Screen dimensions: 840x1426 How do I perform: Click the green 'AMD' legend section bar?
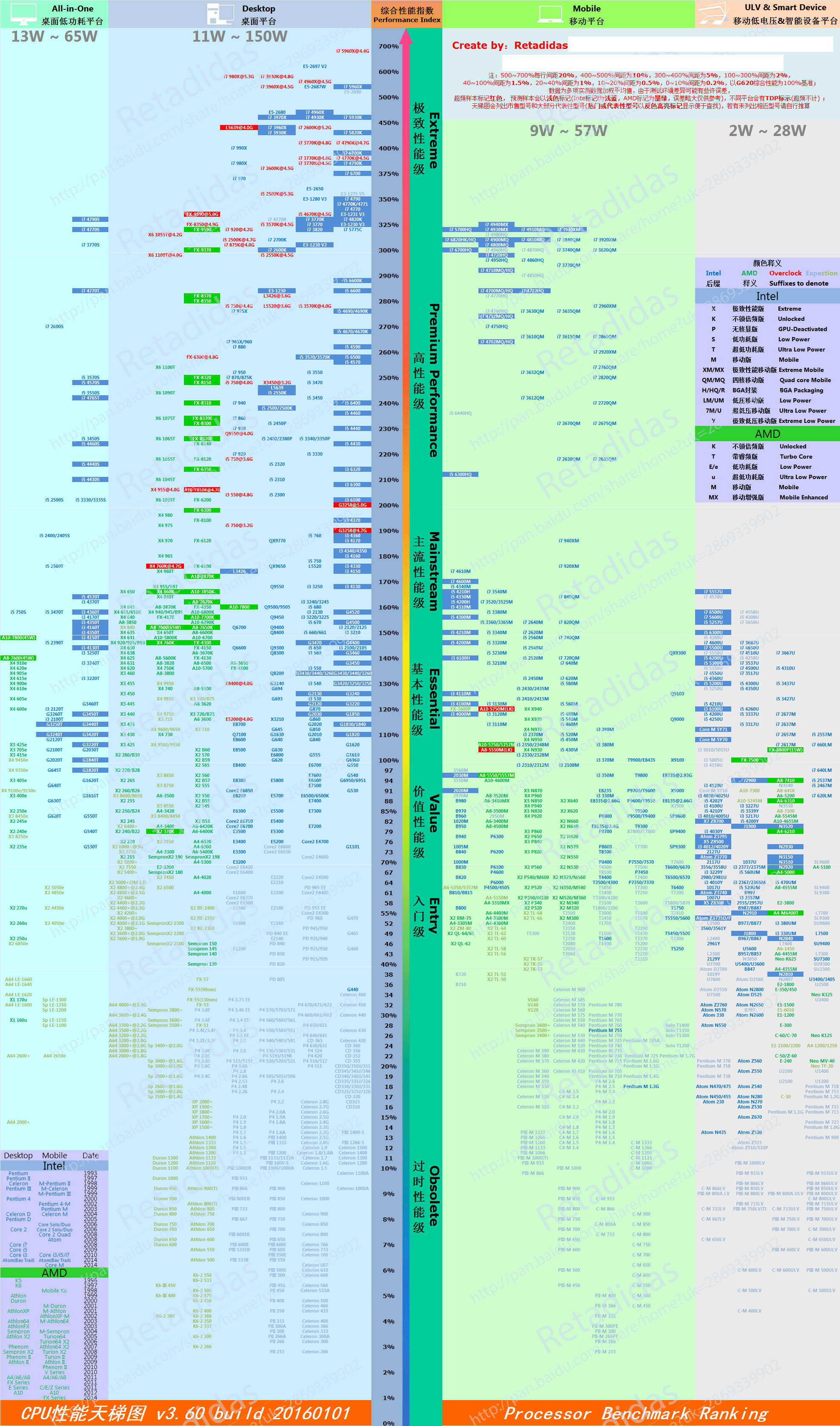click(x=767, y=434)
